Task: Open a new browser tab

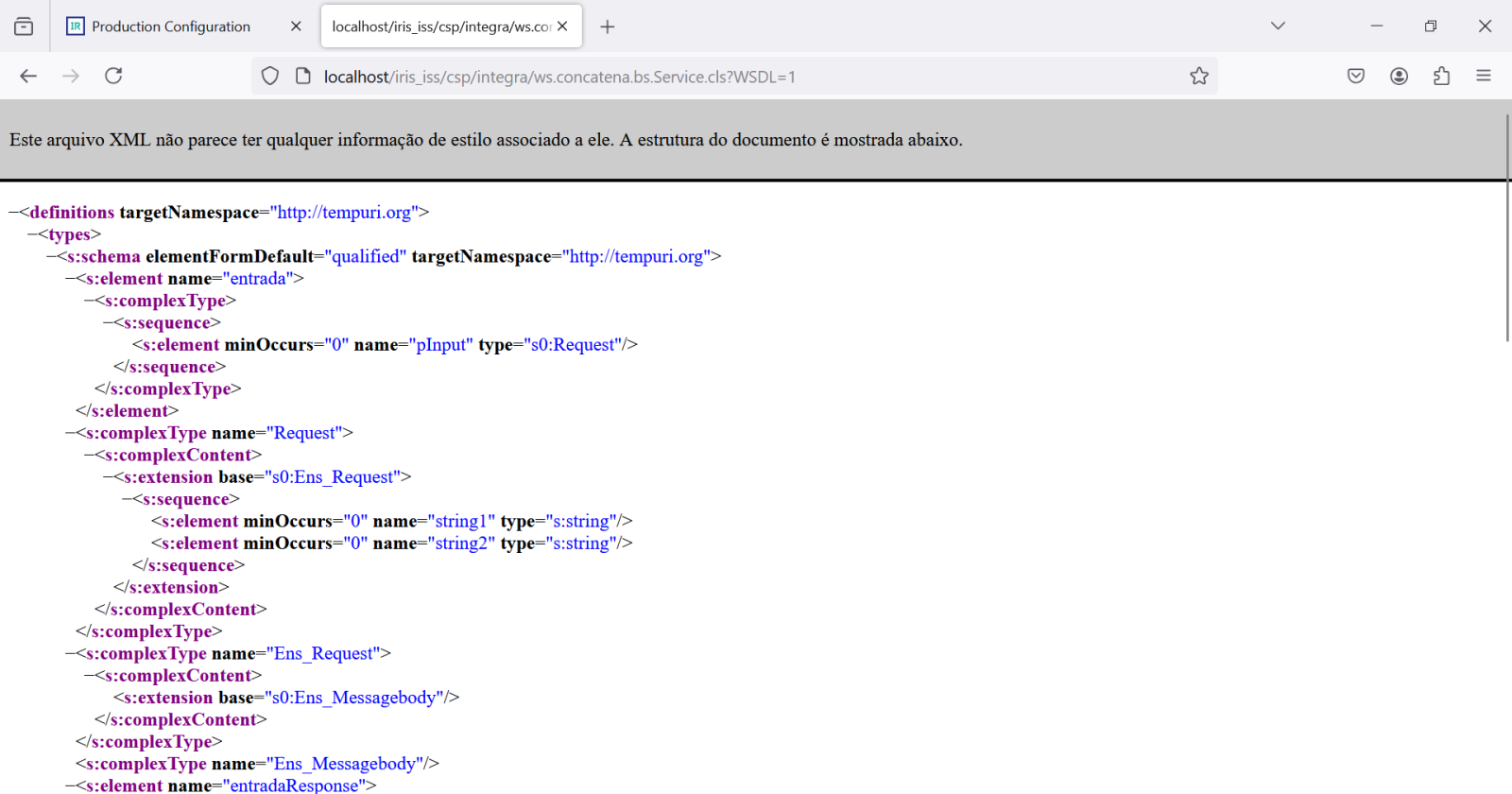Action: (x=608, y=26)
